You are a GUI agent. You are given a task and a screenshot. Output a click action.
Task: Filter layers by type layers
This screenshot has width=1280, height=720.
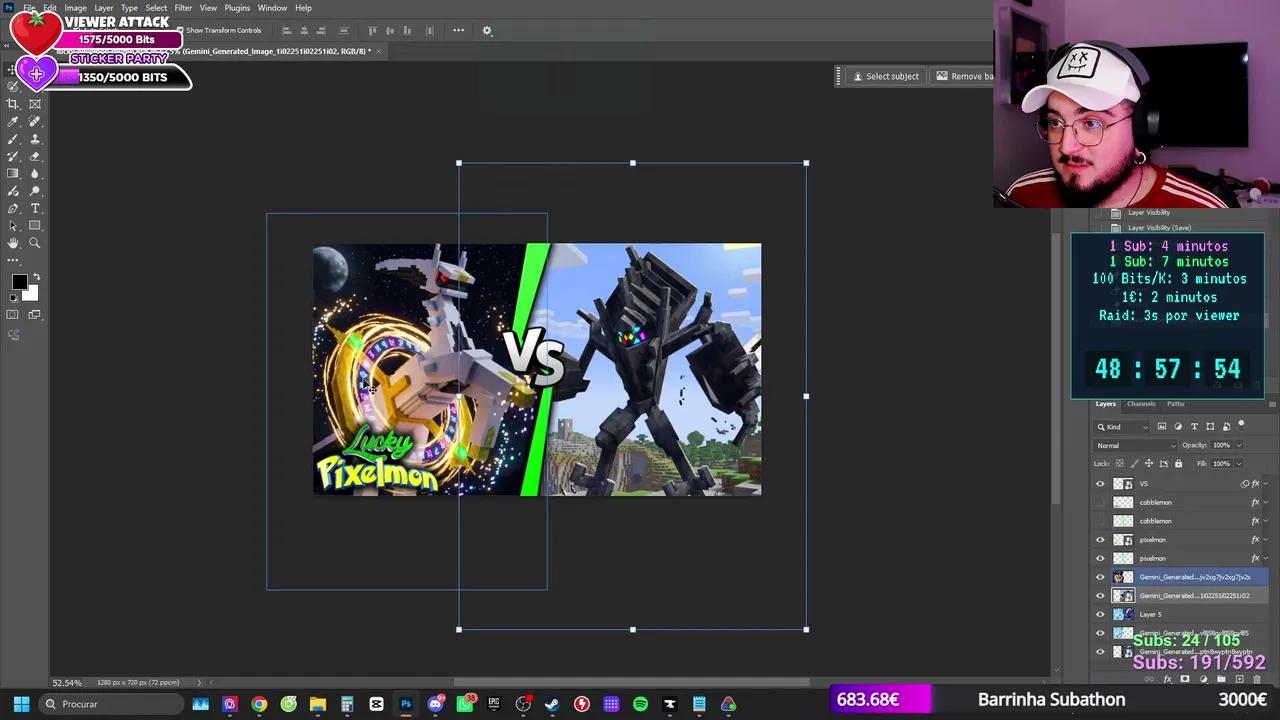pyautogui.click(x=1194, y=427)
